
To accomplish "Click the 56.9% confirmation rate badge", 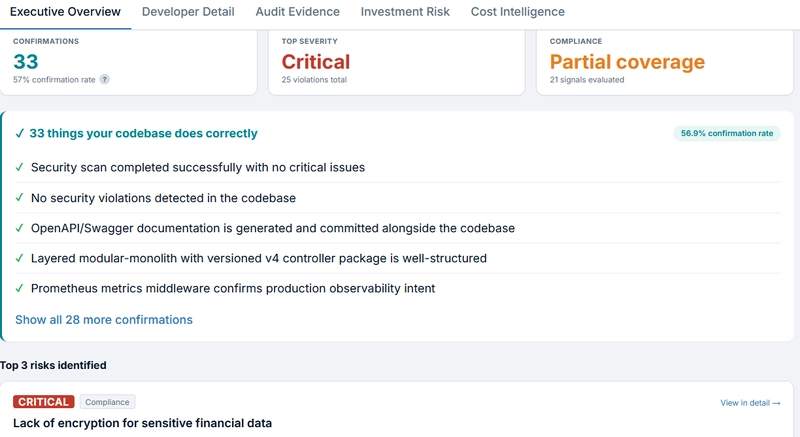I will (x=727, y=134).
